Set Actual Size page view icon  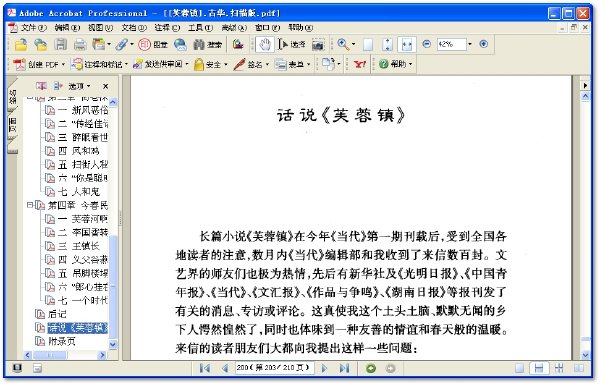coord(368,45)
